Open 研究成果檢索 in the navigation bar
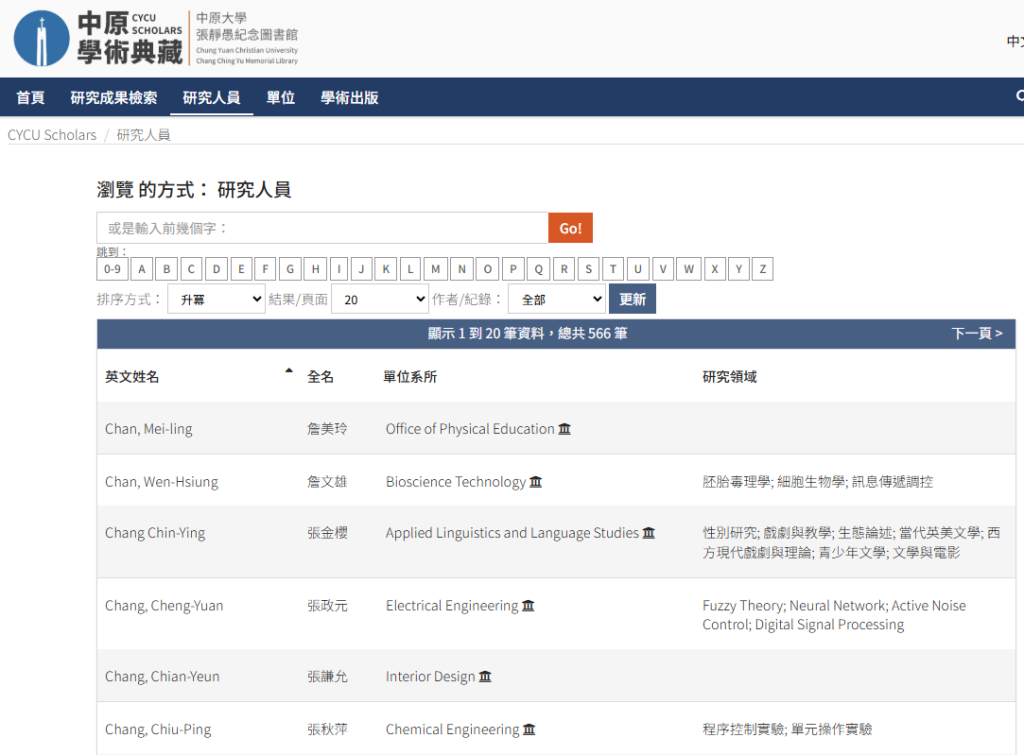Screen dimensions: 1024x755 point(113,97)
